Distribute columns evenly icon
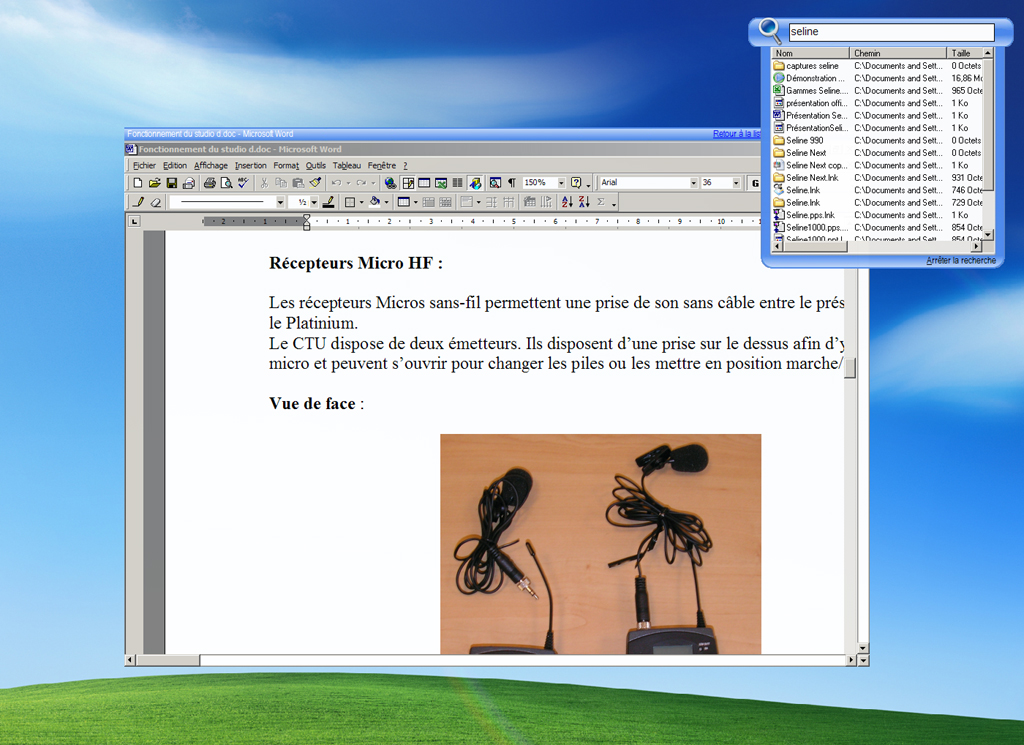 [x=508, y=202]
